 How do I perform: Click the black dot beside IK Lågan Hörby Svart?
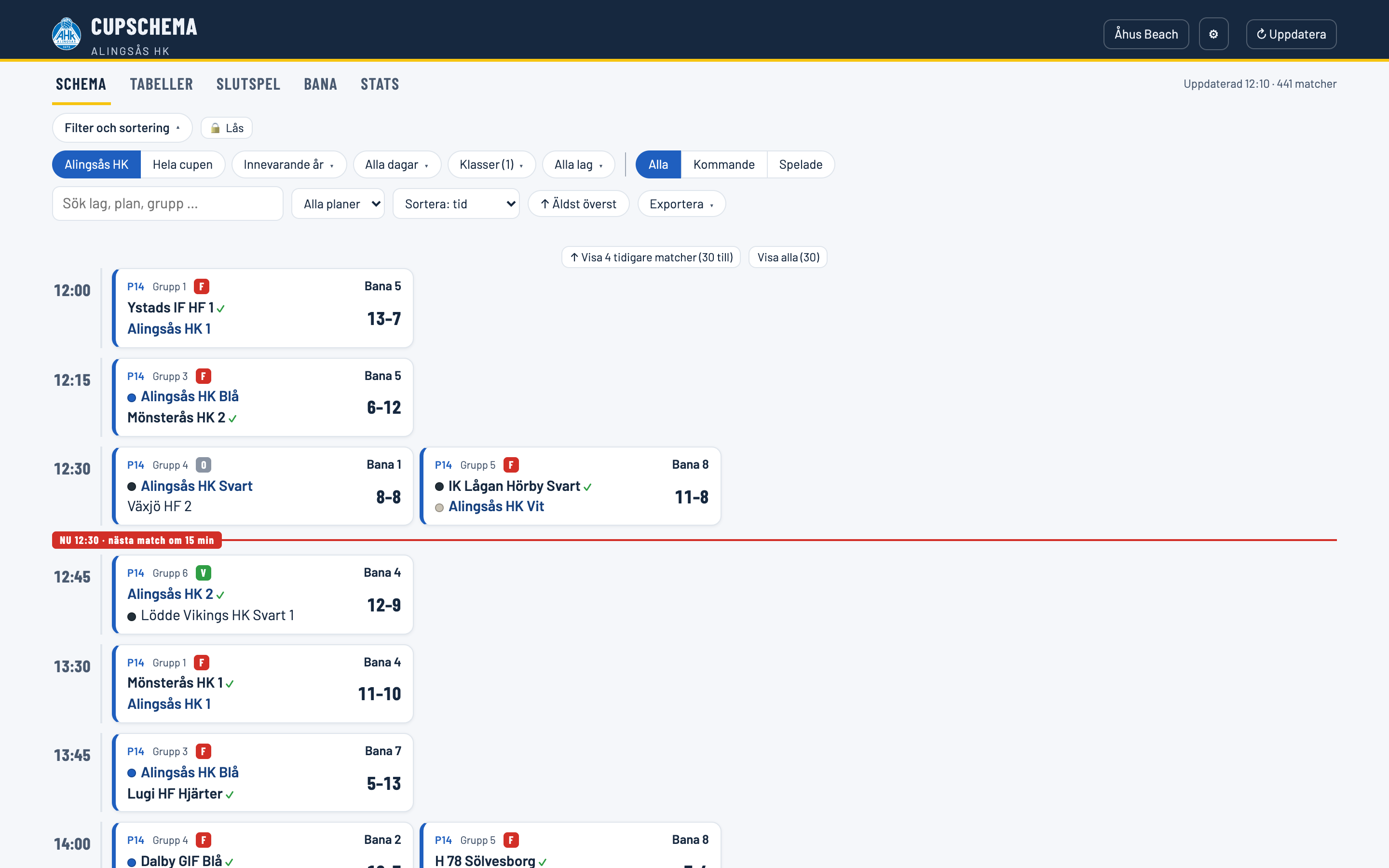(x=439, y=487)
